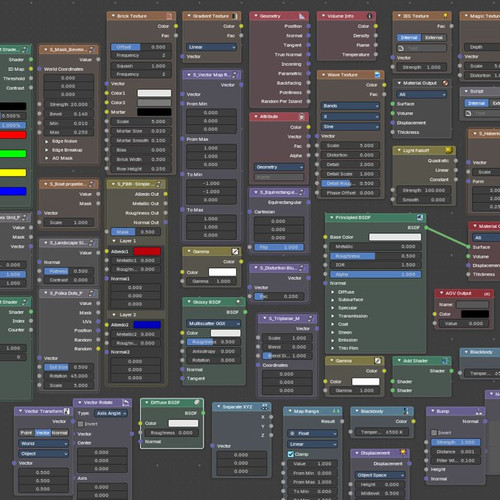500x500 pixels.
Task: Click the Add Shader node header icon
Action: (445, 360)
